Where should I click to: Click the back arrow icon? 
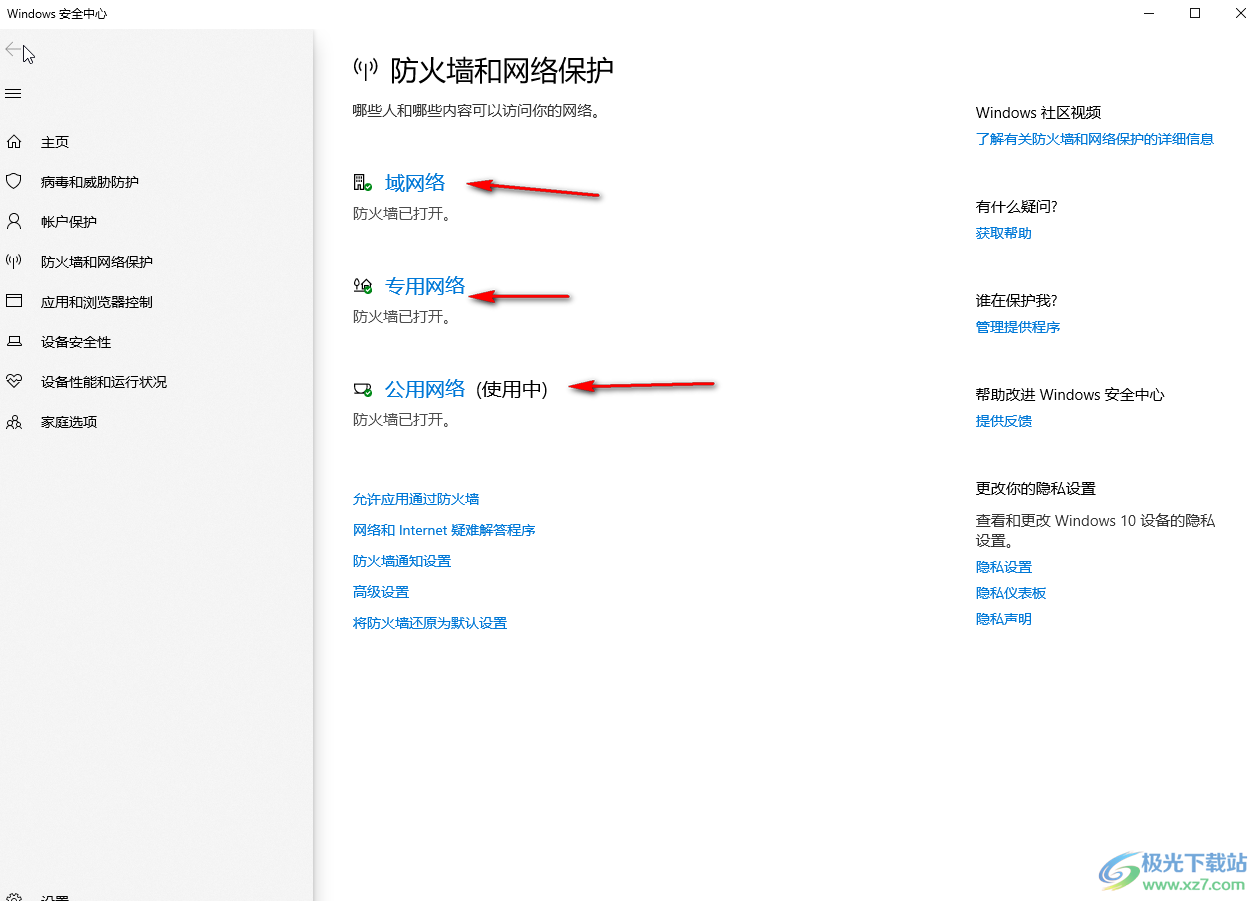pos(13,49)
